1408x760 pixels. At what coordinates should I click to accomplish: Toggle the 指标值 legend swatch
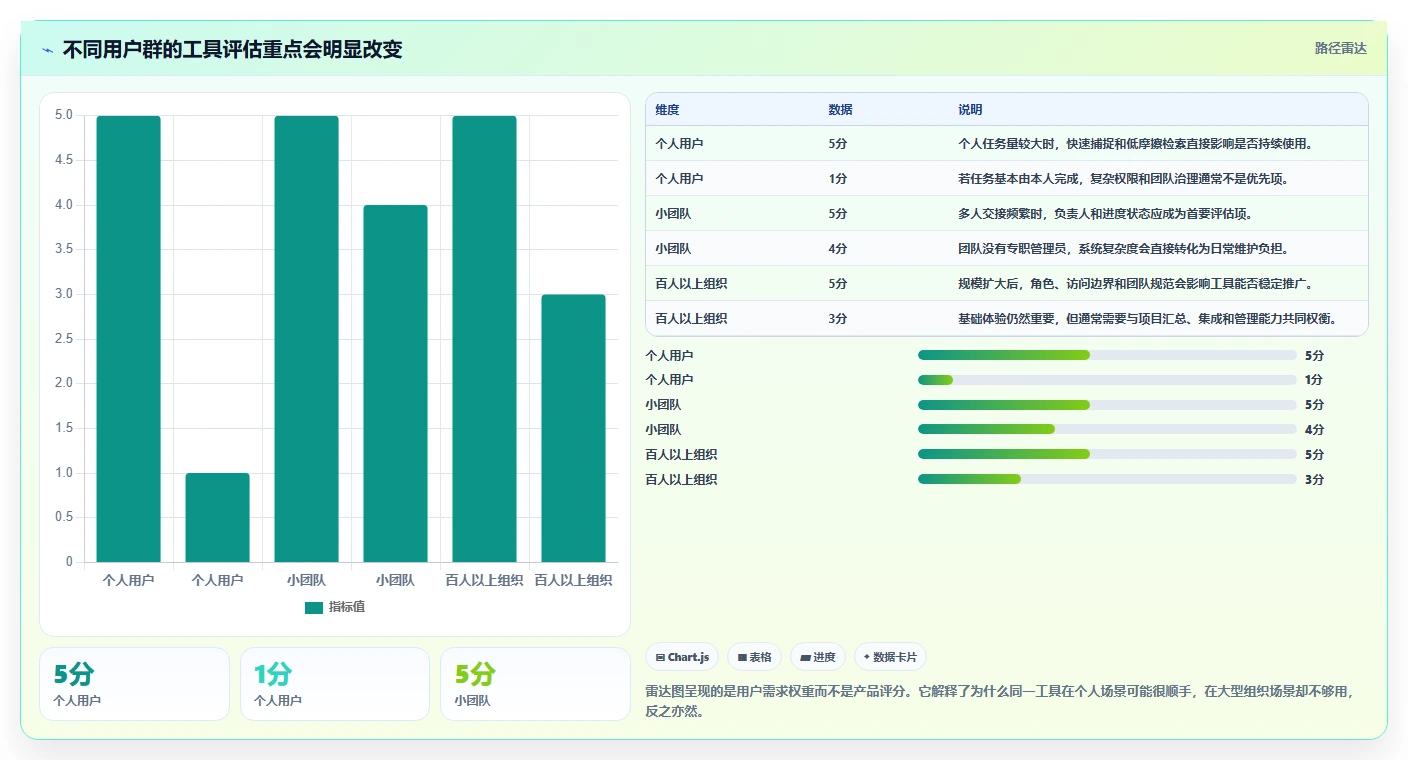(x=314, y=607)
